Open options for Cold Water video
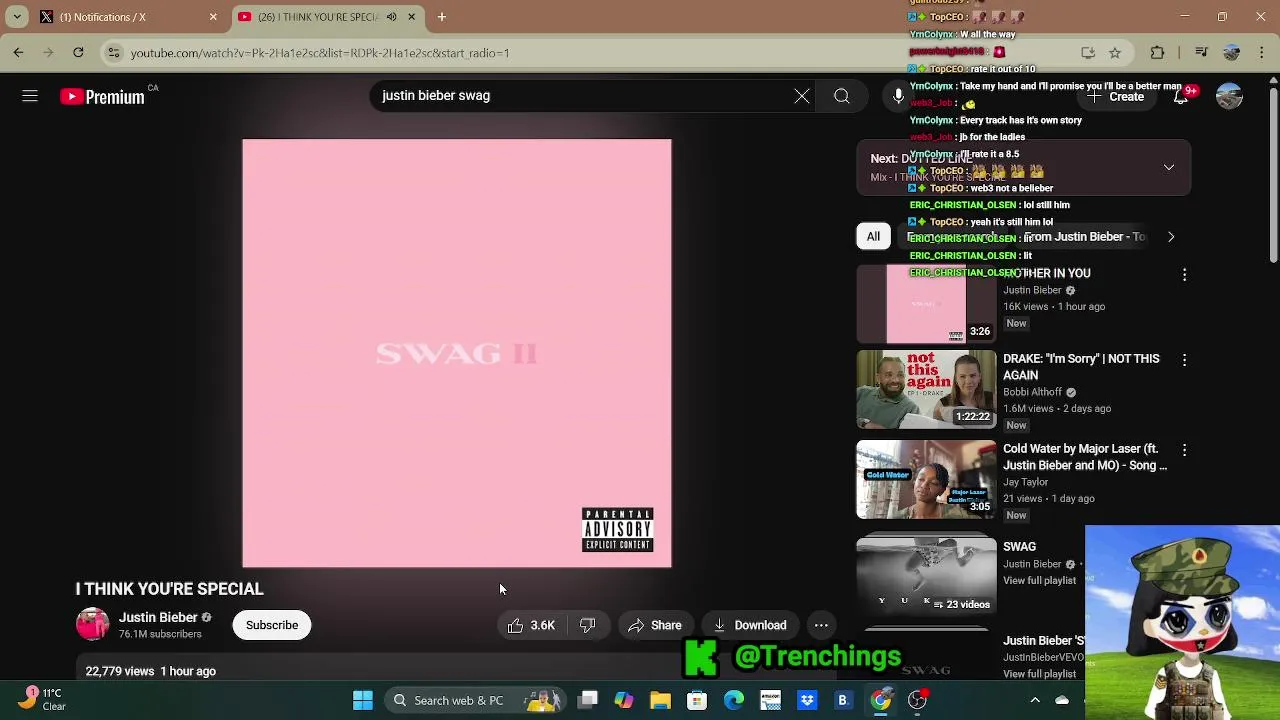1280x720 pixels. (1185, 451)
